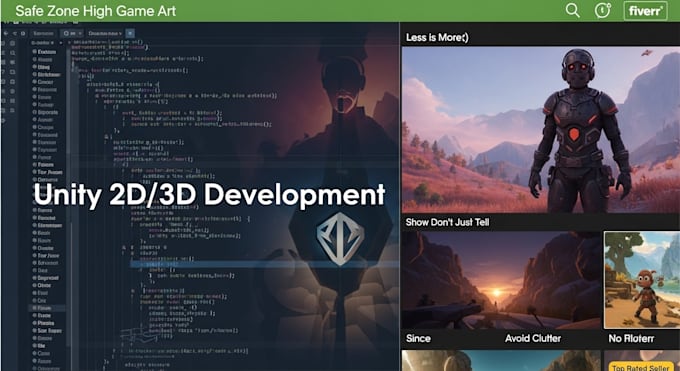Click the 'Show Don't Just Tell' caption
The image size is (680, 371).
point(447,222)
